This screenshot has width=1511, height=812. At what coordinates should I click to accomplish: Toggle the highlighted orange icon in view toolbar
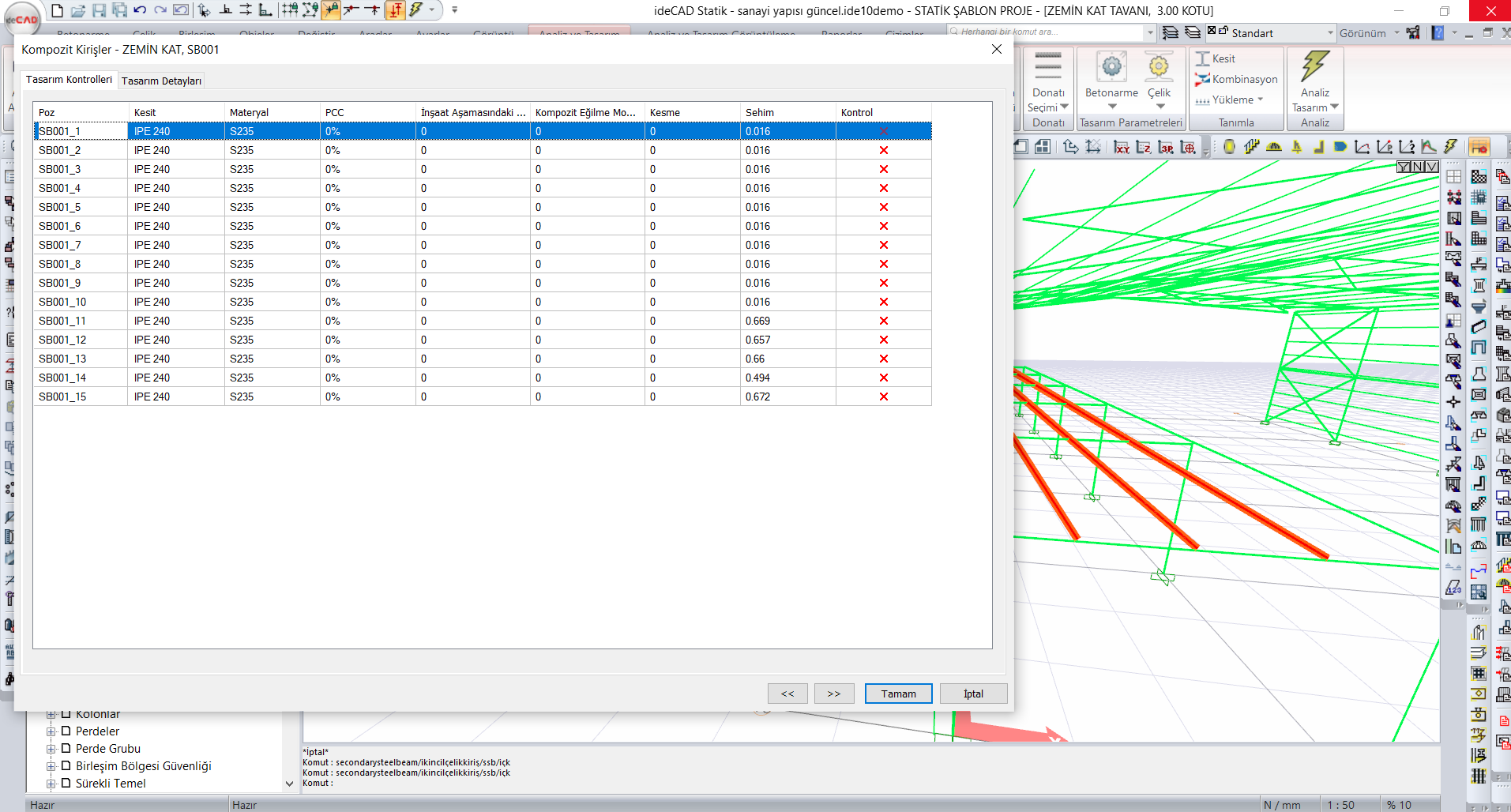(1479, 147)
